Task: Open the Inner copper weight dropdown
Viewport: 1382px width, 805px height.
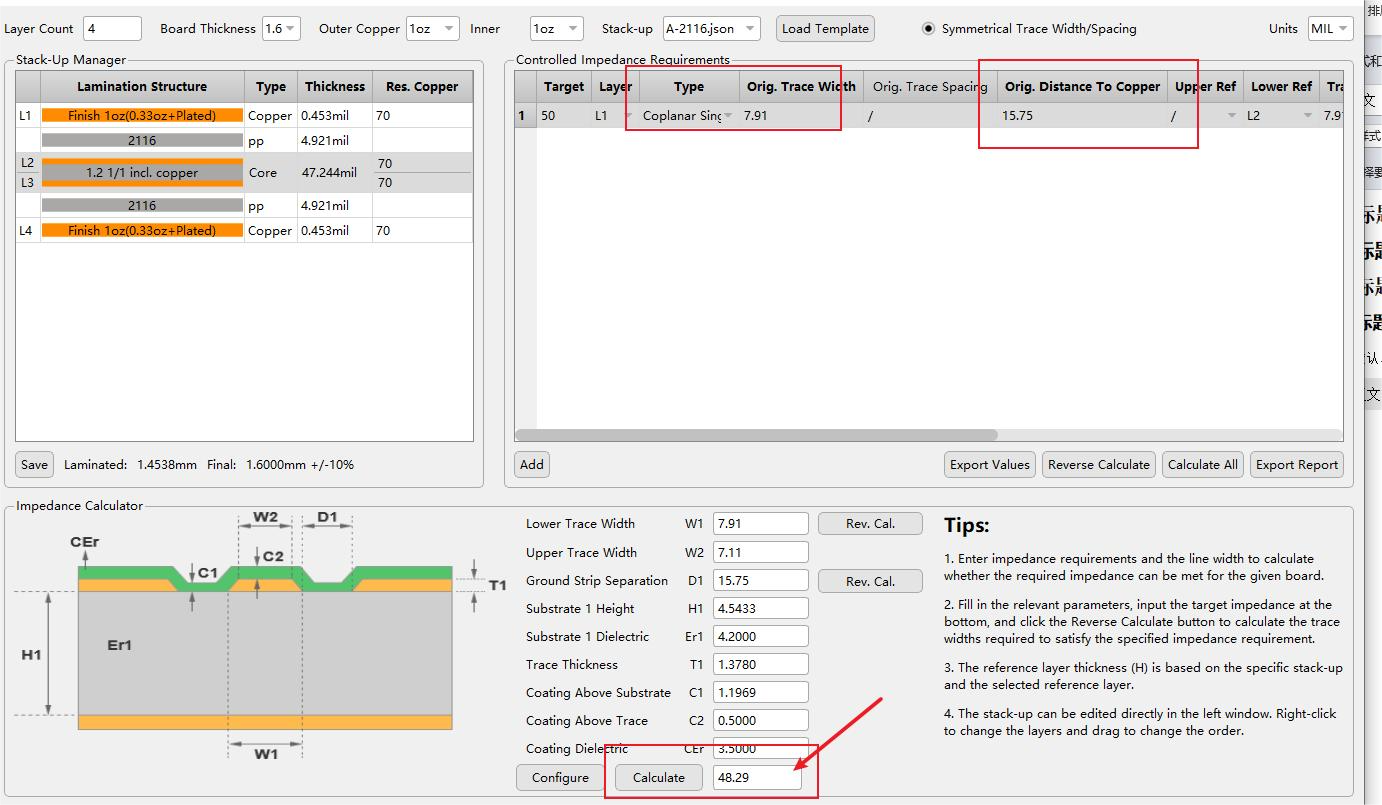Action: (x=557, y=29)
